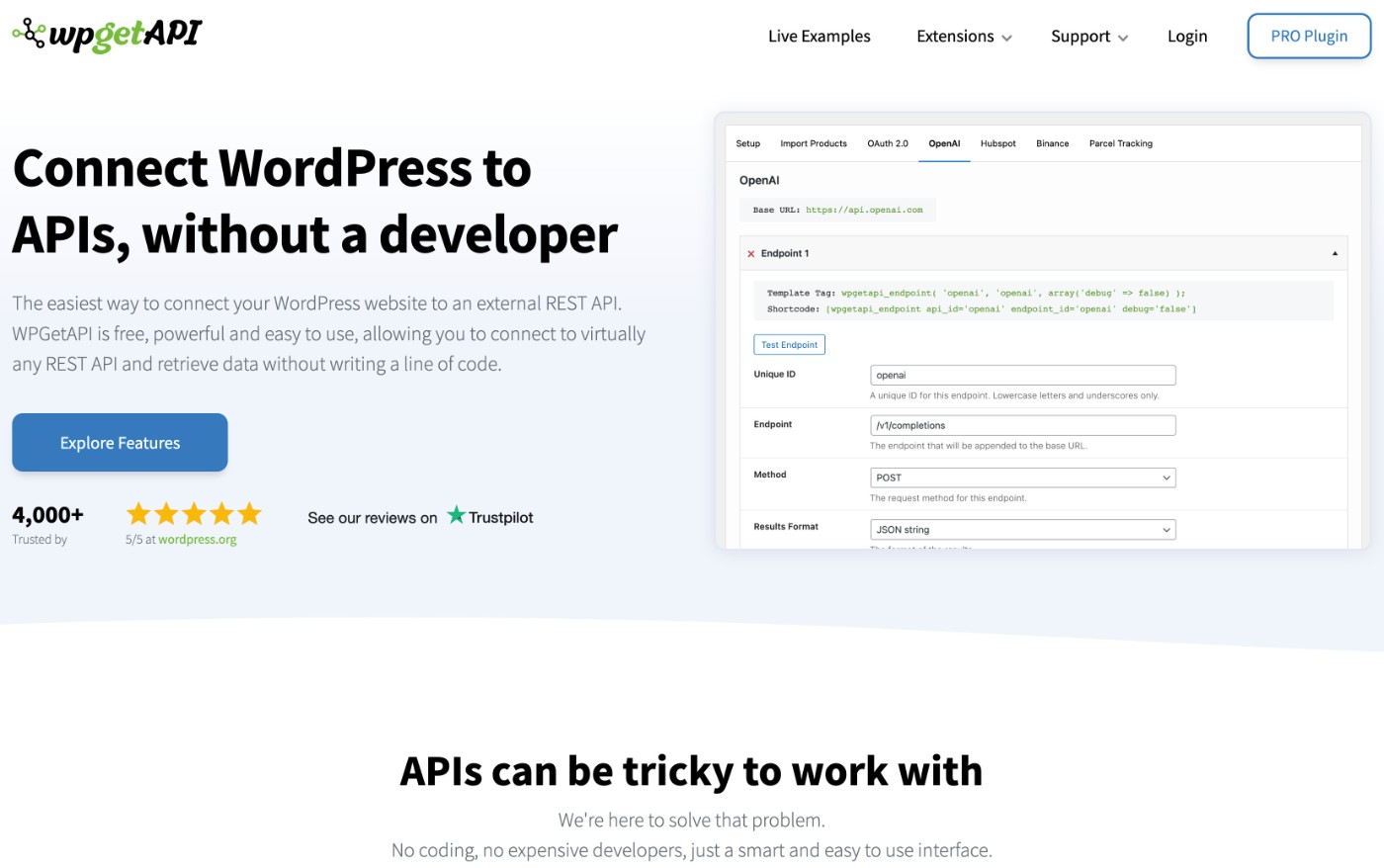Click the Trustpilot star logo
Image resolution: width=1384 pixels, height=868 pixels.
[456, 515]
